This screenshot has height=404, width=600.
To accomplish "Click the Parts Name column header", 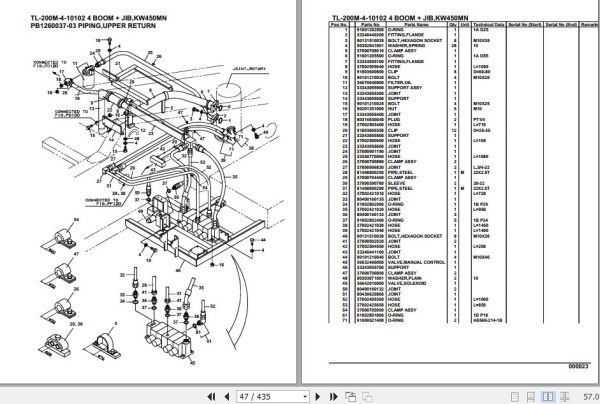I will [417, 24].
